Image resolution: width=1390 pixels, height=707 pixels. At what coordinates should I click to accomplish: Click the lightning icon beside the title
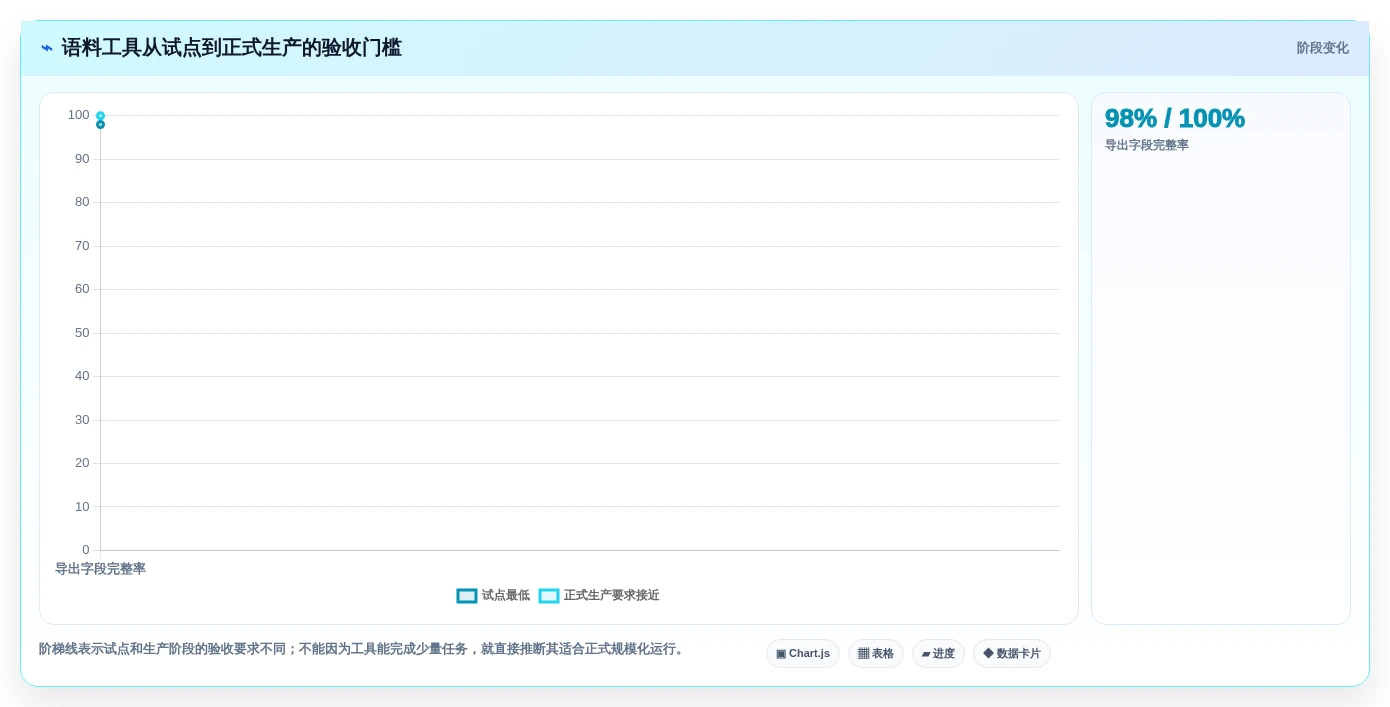pyautogui.click(x=47, y=48)
